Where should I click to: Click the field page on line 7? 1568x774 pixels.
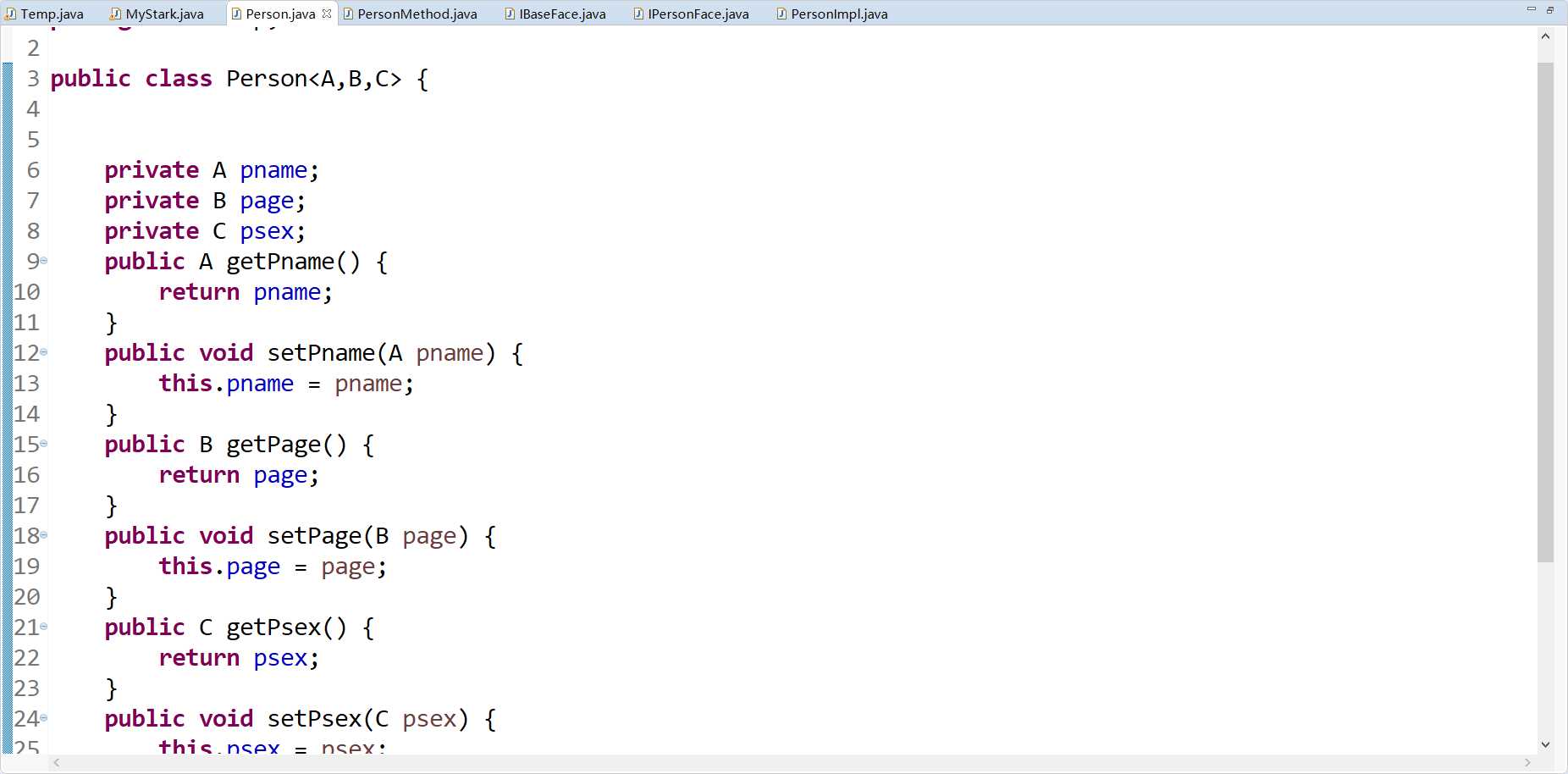pyautogui.click(x=267, y=202)
